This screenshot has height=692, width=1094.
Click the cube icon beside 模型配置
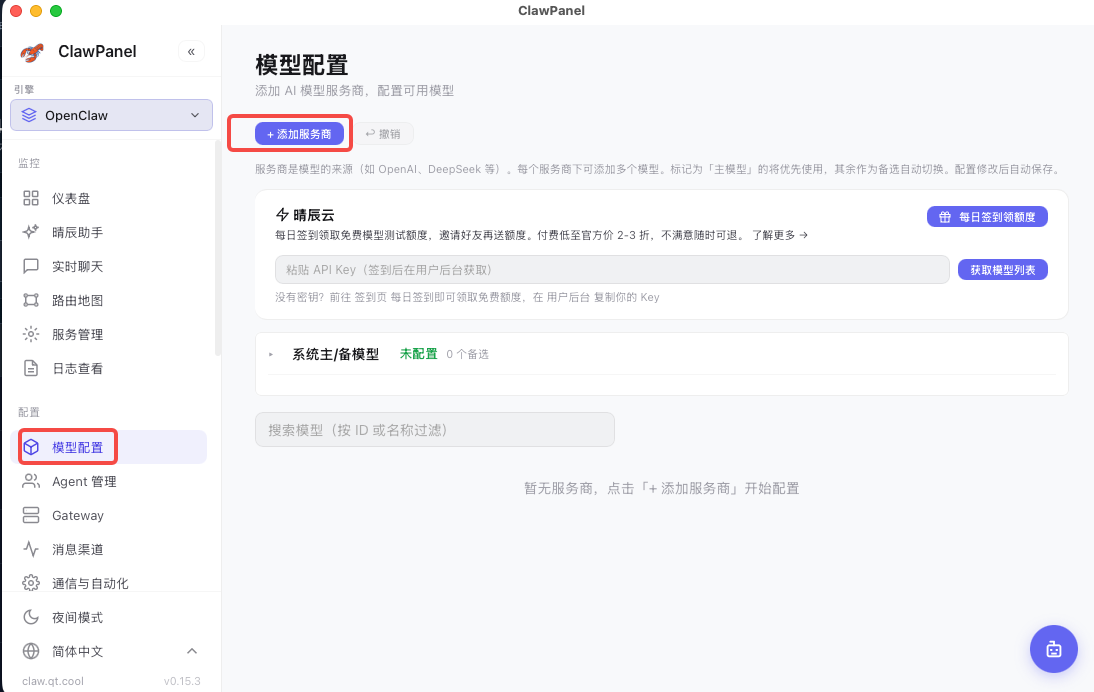coord(31,447)
